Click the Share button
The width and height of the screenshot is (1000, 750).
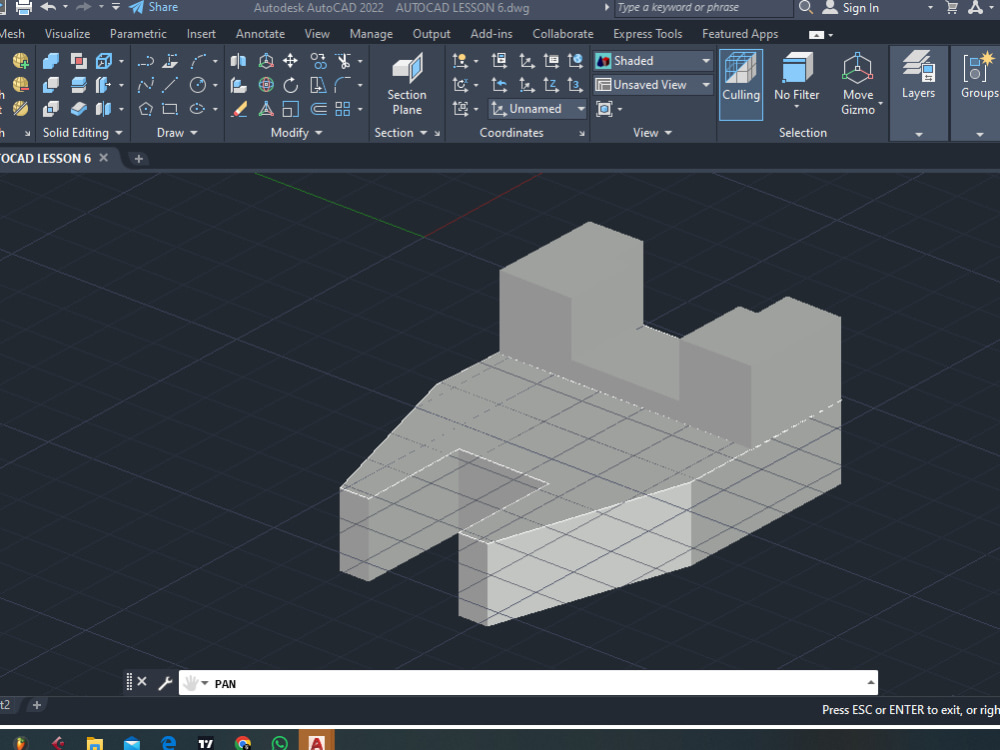coord(153,8)
